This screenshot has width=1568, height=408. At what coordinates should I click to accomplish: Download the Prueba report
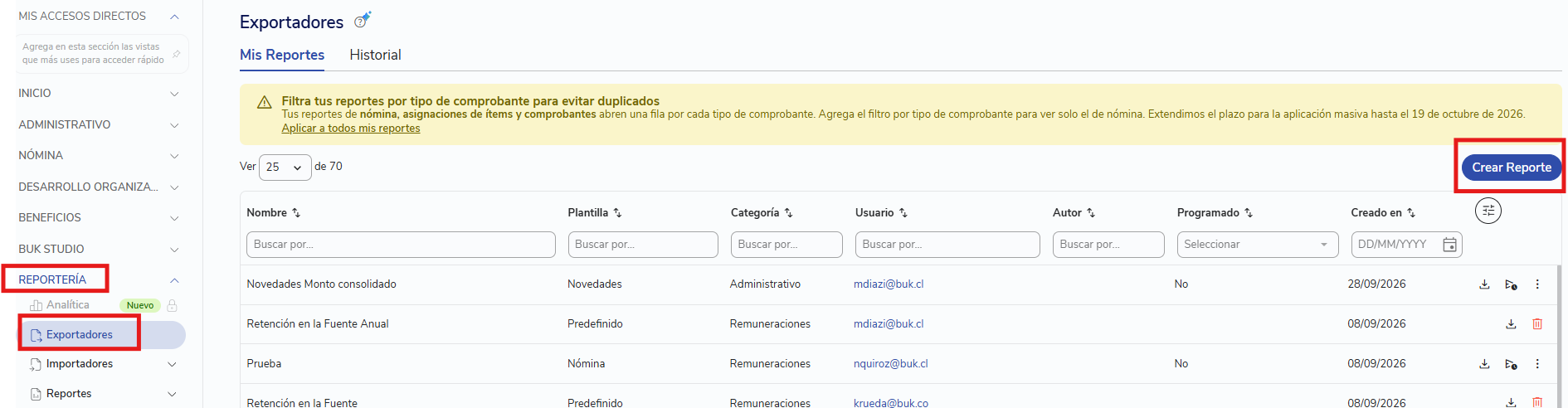[x=1484, y=364]
